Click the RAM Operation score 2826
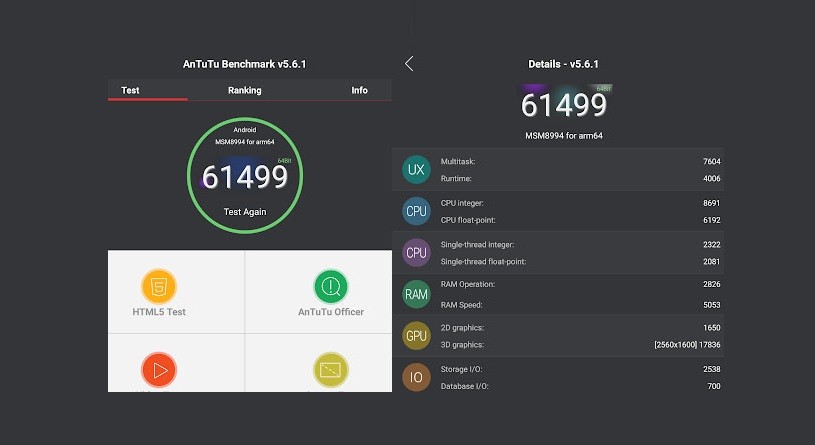This screenshot has width=815, height=445. 712,284
